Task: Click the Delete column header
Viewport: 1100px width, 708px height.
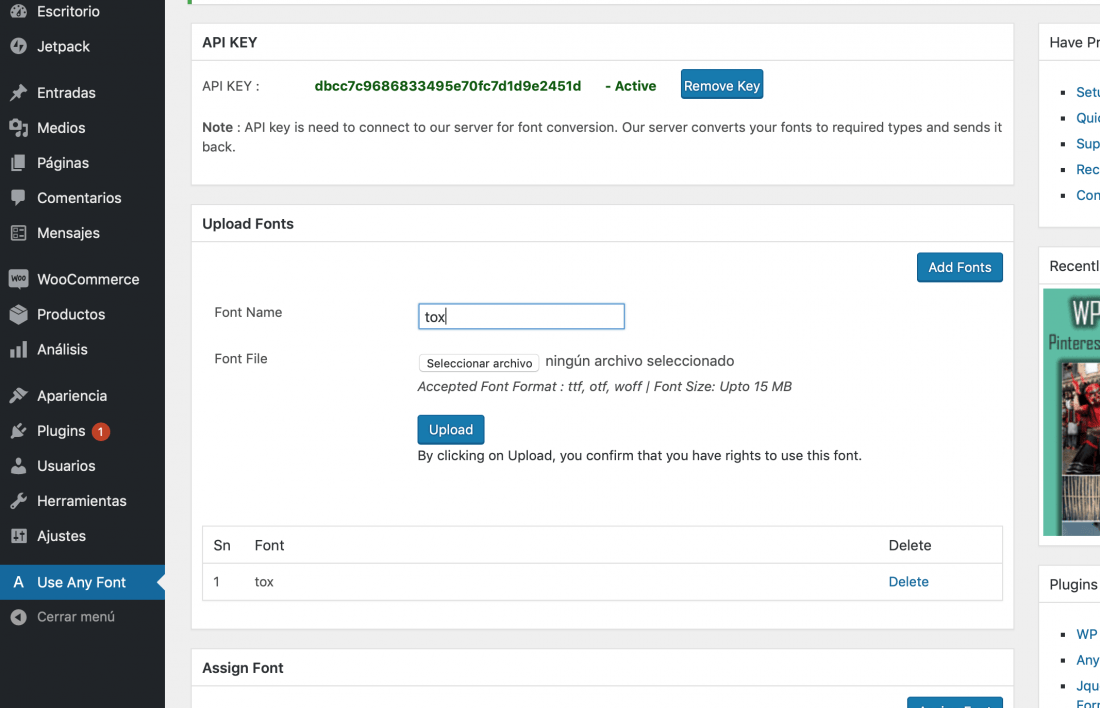Action: tap(910, 545)
